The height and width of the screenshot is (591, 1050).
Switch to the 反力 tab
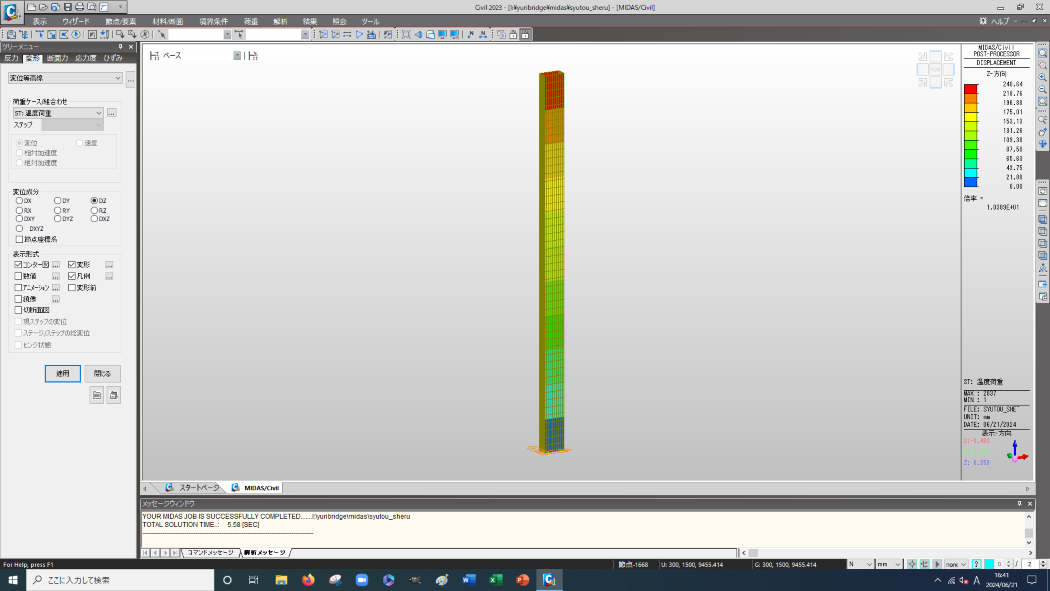pyautogui.click(x=11, y=58)
